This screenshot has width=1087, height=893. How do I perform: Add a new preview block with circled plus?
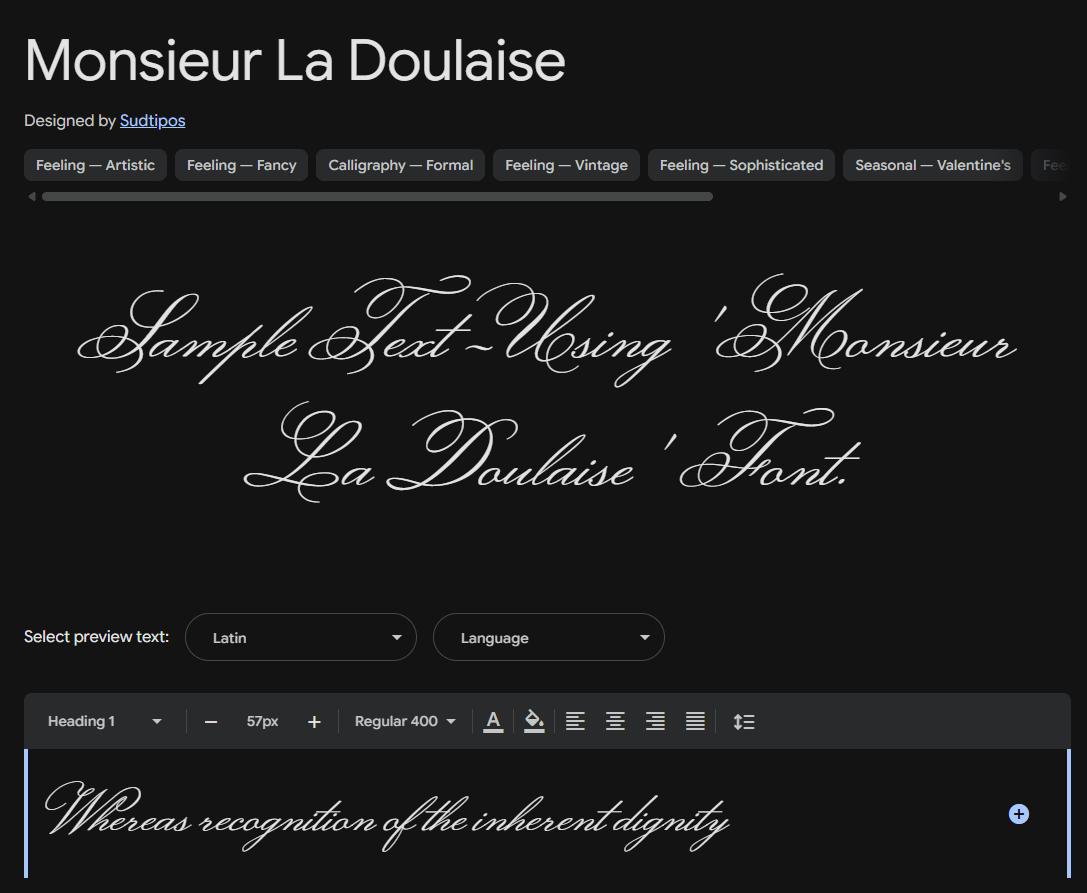1018,814
